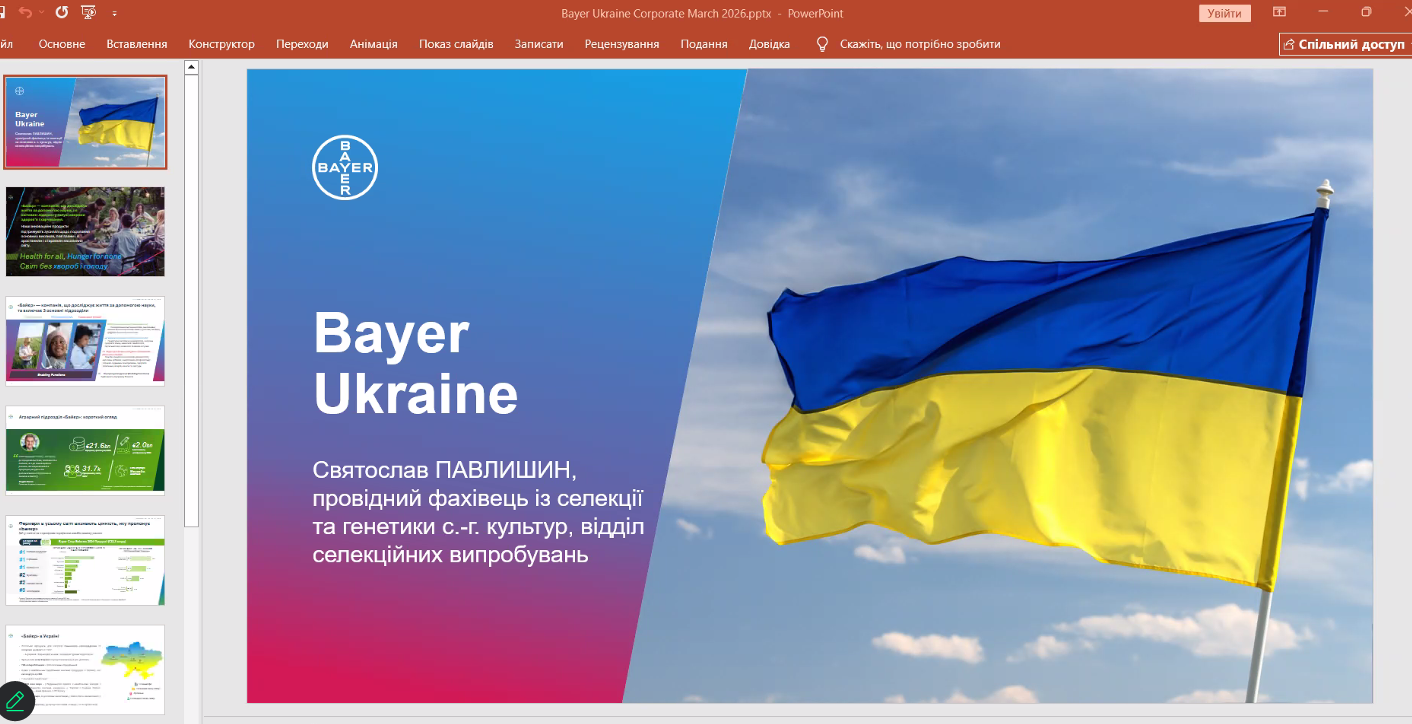Click the Ribbon Display Options icon
Screen dimensions: 1412x724
1279,13
